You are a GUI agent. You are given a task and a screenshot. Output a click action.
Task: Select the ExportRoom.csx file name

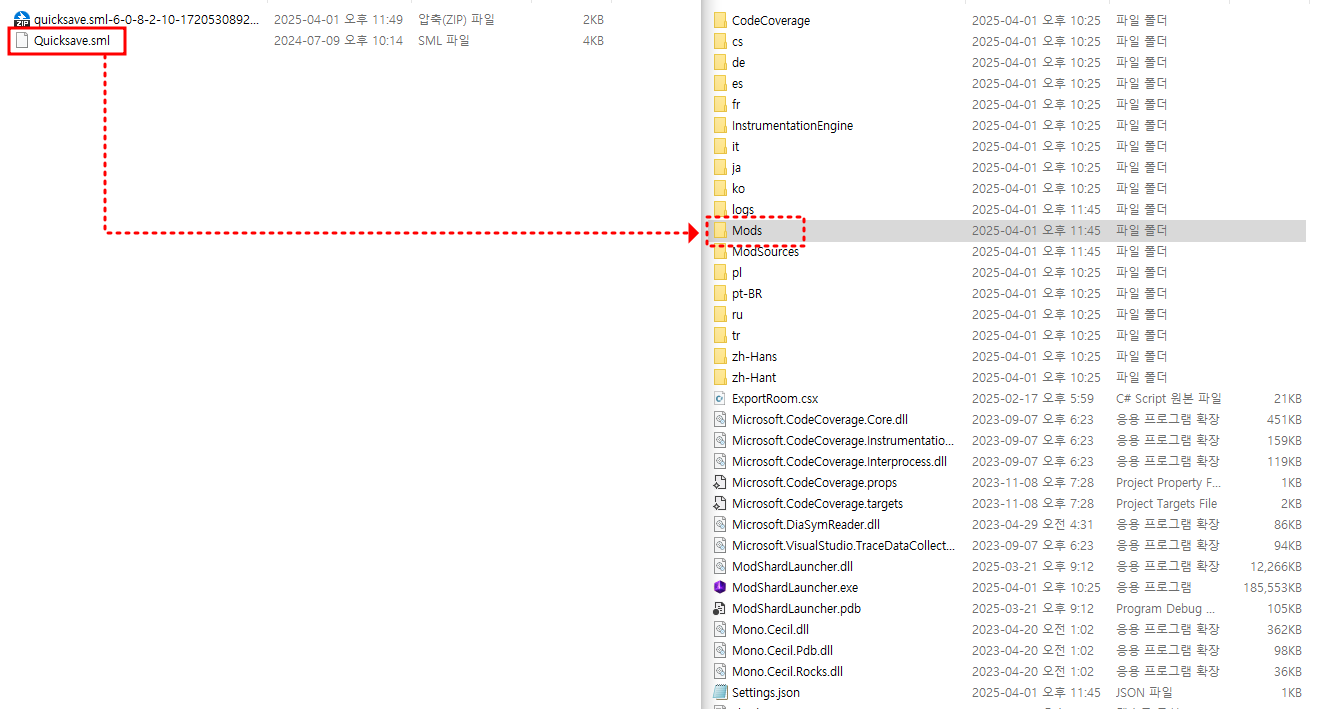pyautogui.click(x=775, y=398)
